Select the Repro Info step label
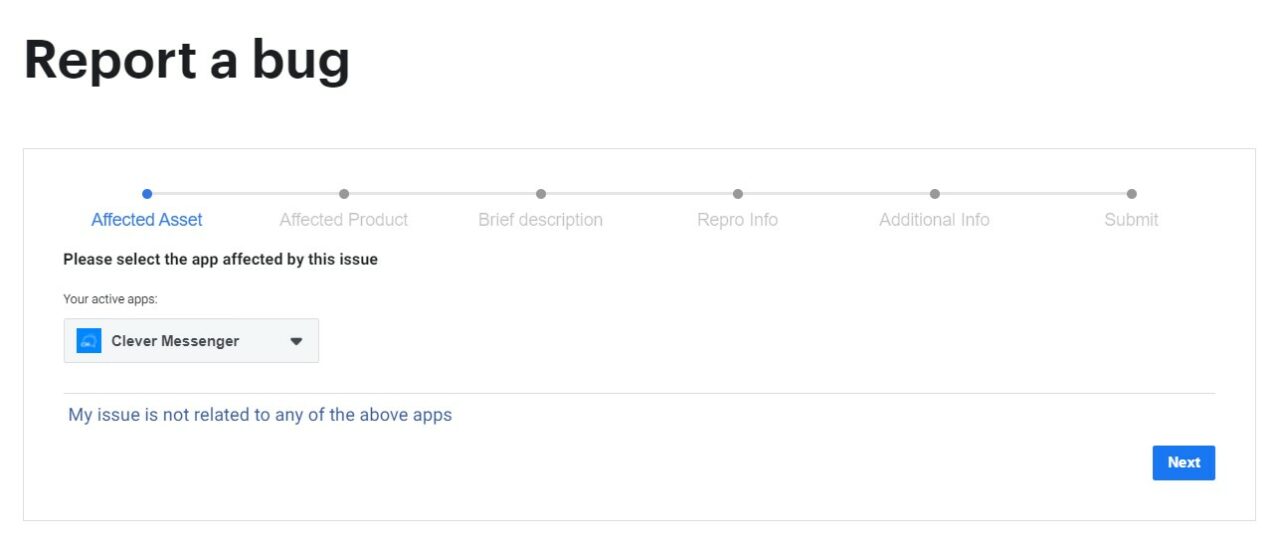 [738, 220]
